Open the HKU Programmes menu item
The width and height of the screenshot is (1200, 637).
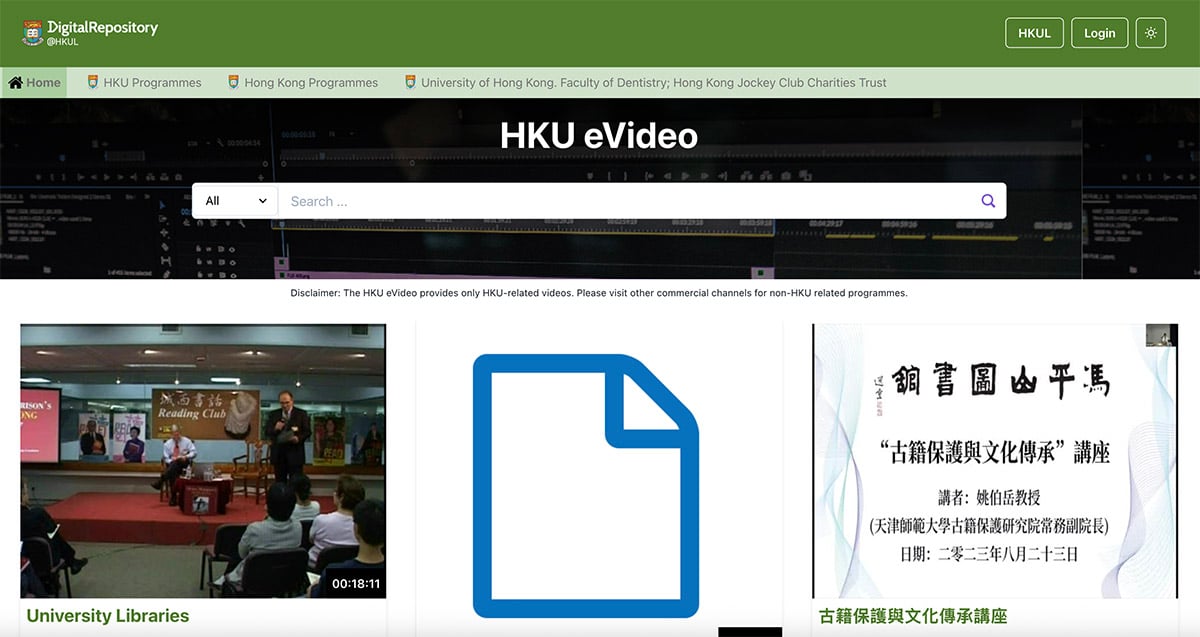(152, 83)
